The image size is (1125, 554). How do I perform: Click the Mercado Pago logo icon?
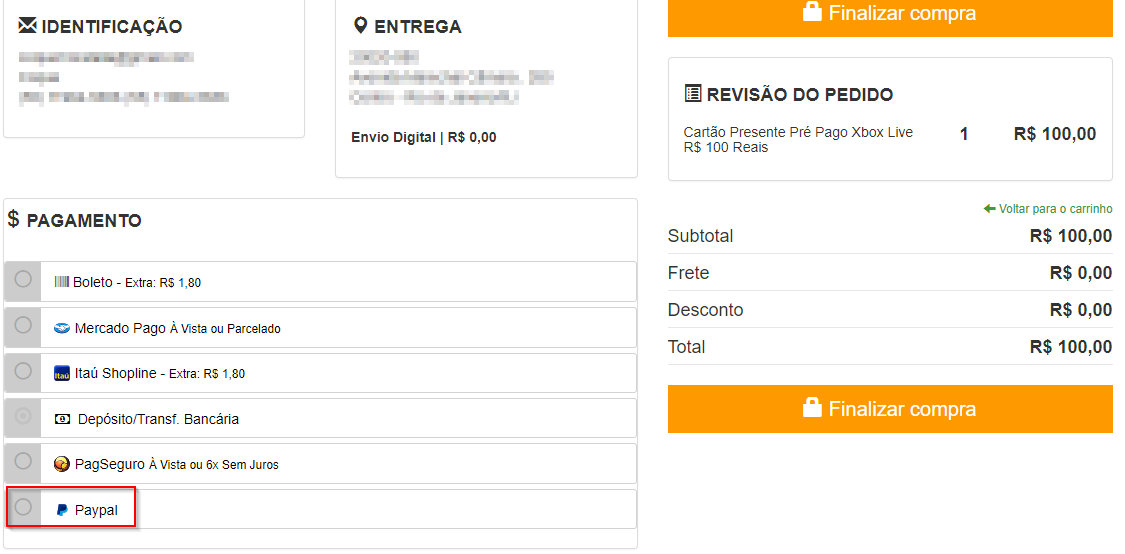click(62, 328)
